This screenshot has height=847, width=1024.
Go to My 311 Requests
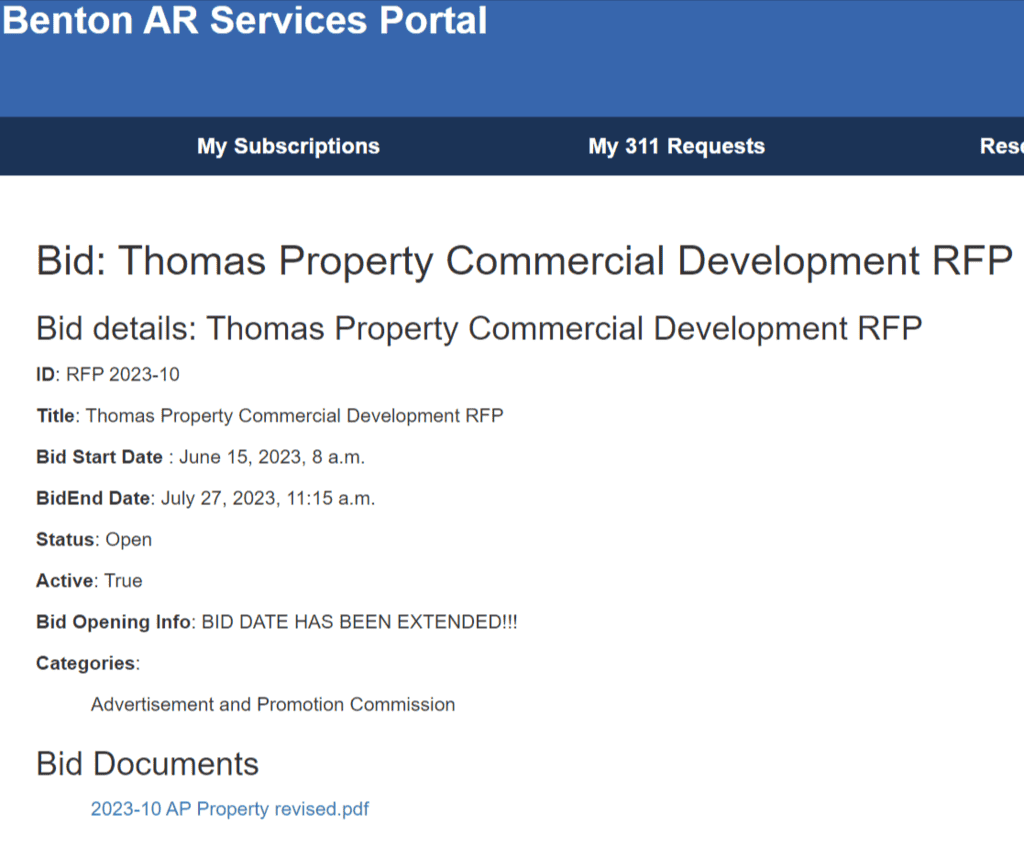tap(676, 146)
